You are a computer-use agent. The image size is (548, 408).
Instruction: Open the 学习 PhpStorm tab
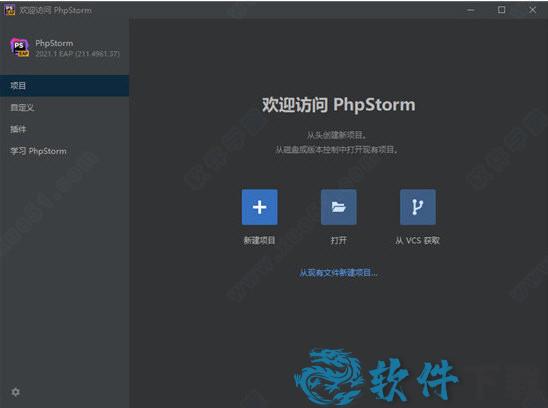click(x=64, y=151)
